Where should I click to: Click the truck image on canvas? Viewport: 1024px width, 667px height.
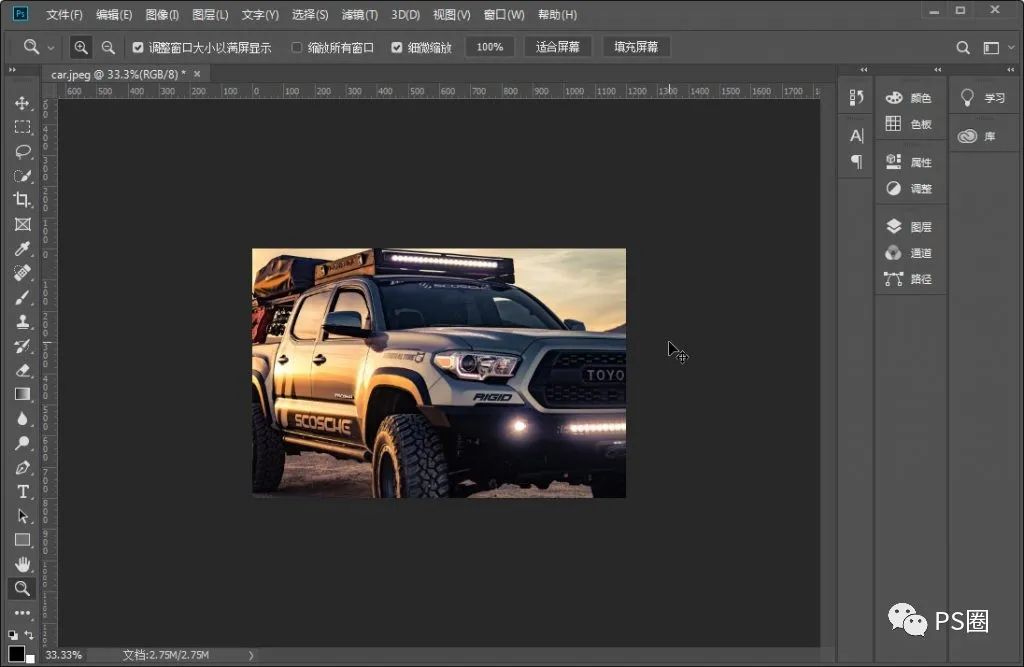[439, 373]
